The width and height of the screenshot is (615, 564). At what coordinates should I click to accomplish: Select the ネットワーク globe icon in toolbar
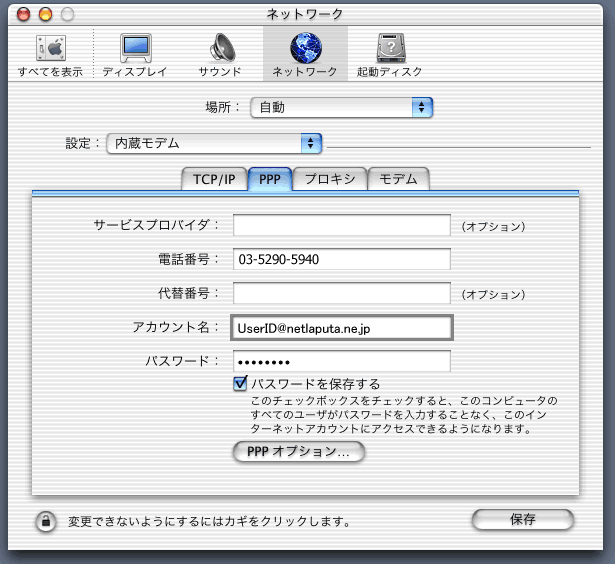(x=305, y=56)
